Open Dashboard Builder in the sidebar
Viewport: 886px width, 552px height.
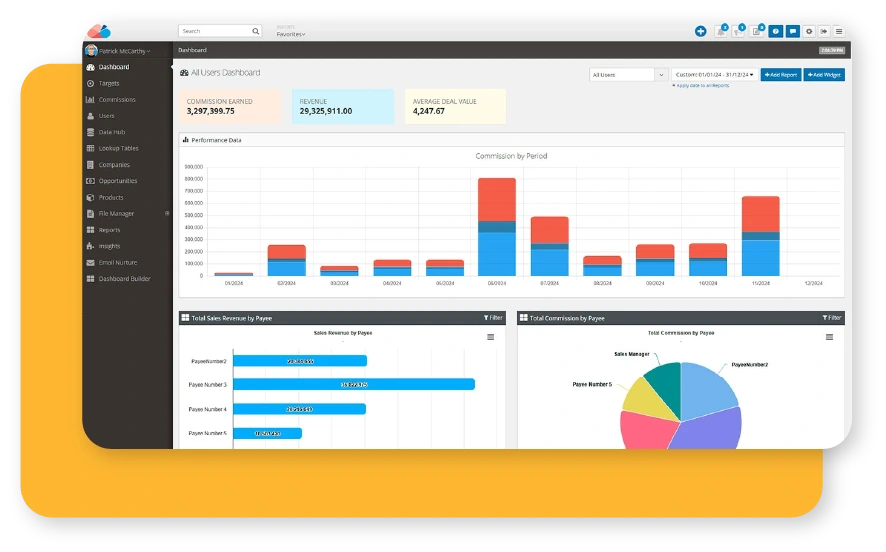pyautogui.click(x=124, y=279)
